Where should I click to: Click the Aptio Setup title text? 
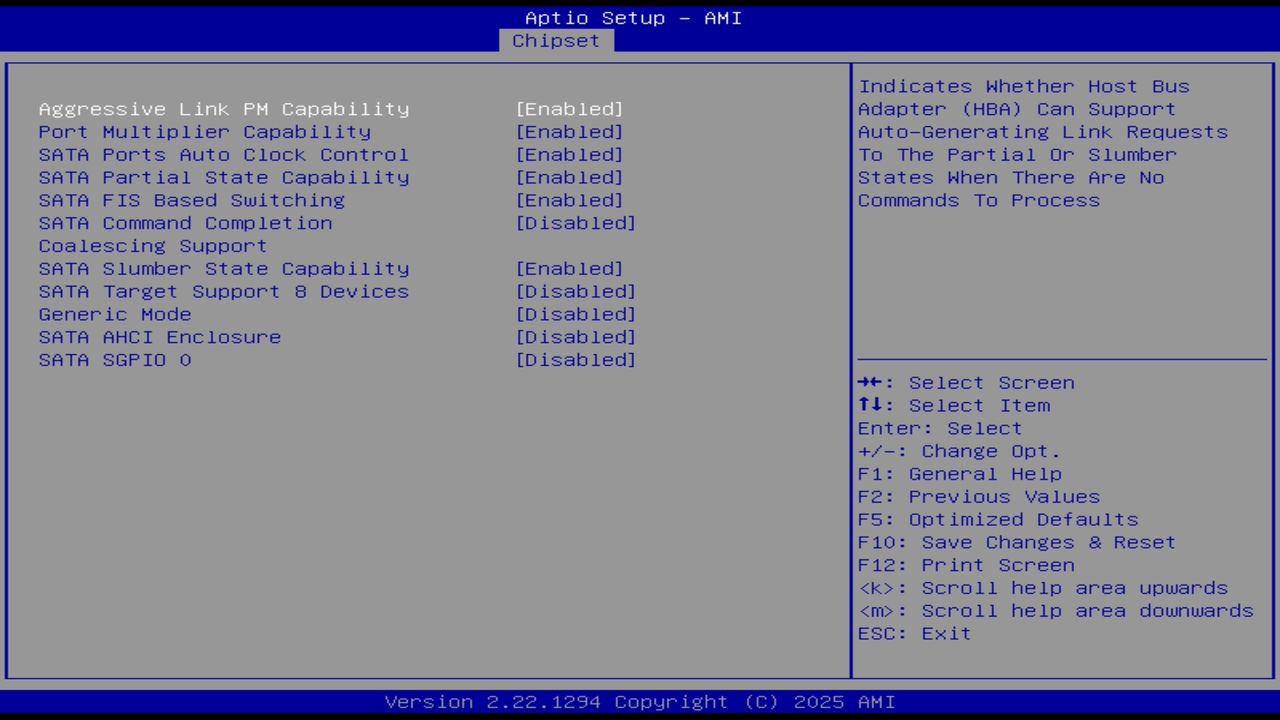pos(632,17)
